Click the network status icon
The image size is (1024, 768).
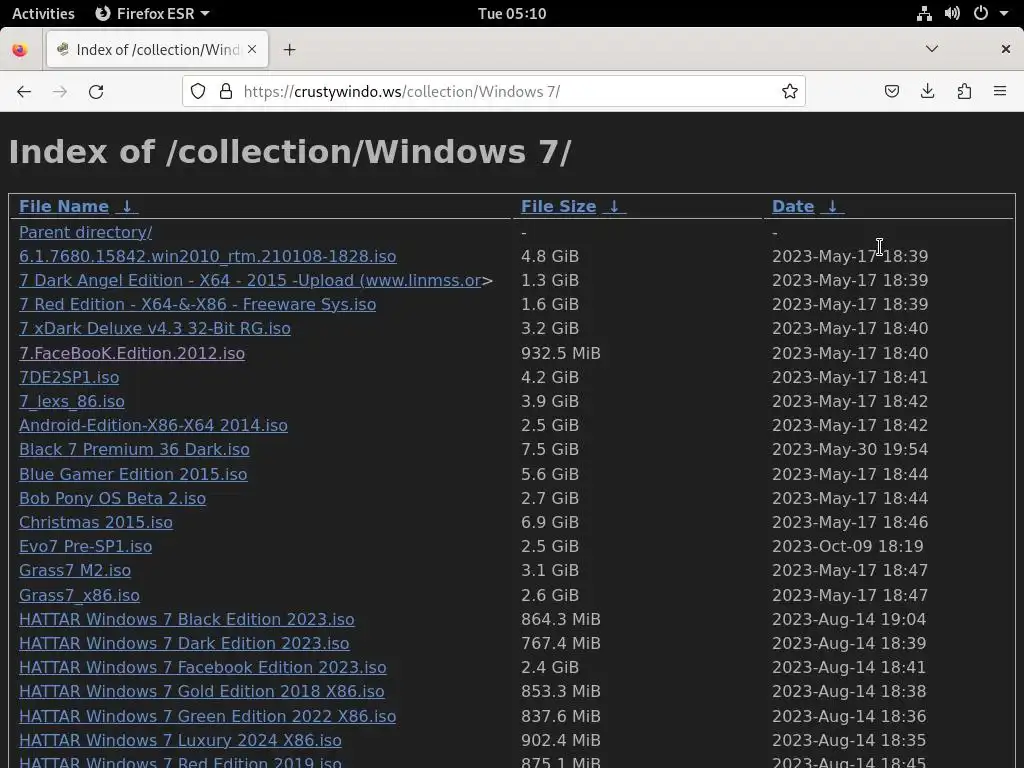tap(924, 13)
